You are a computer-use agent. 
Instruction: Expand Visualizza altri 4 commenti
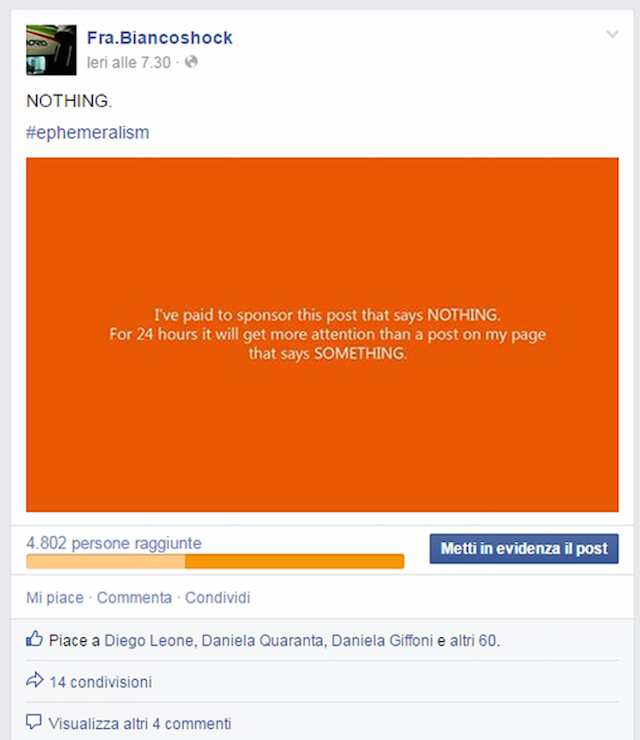[x=140, y=723]
